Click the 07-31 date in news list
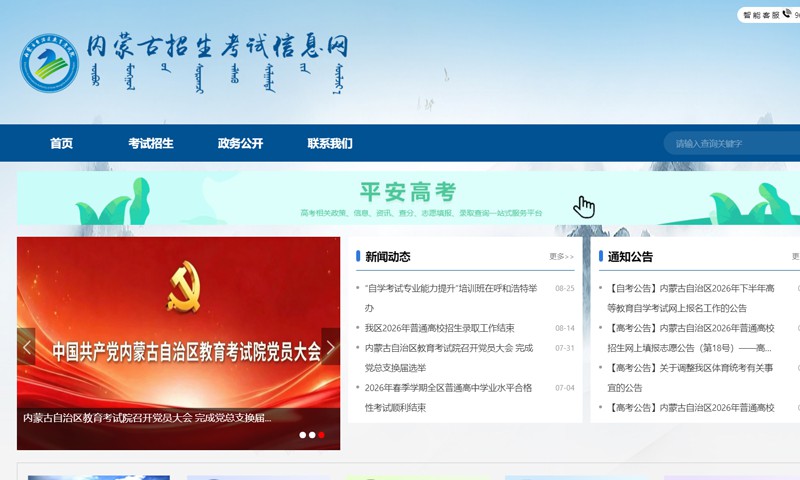800x480 pixels. pyautogui.click(x=565, y=348)
